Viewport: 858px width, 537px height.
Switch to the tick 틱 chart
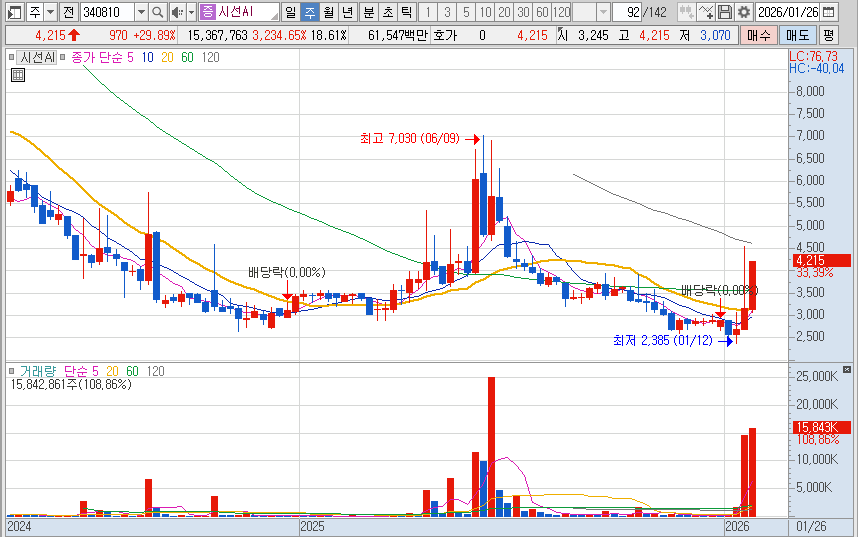[x=406, y=11]
